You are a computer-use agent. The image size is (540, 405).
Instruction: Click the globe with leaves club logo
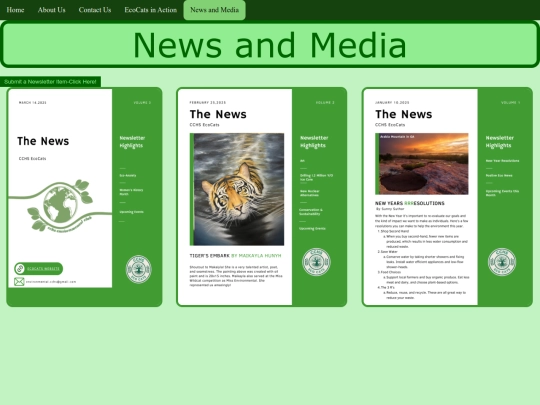(x=60, y=206)
